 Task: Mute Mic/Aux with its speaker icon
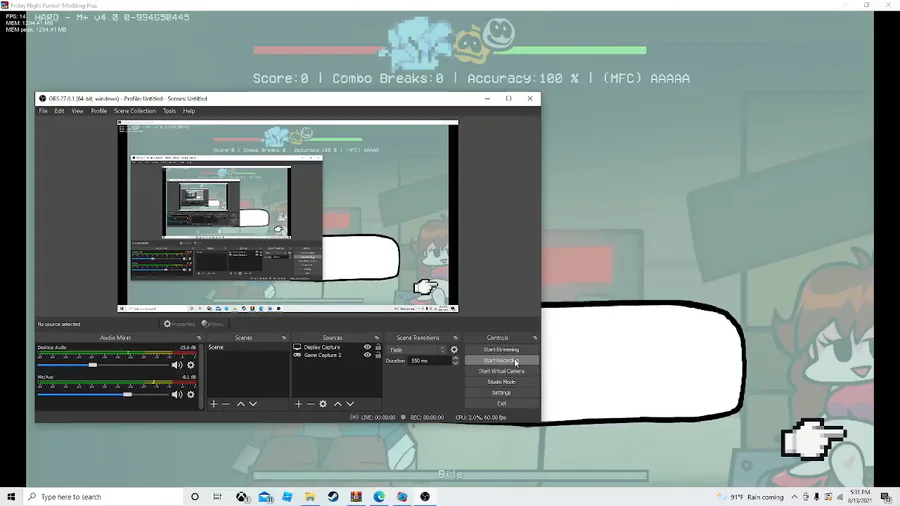coord(177,395)
